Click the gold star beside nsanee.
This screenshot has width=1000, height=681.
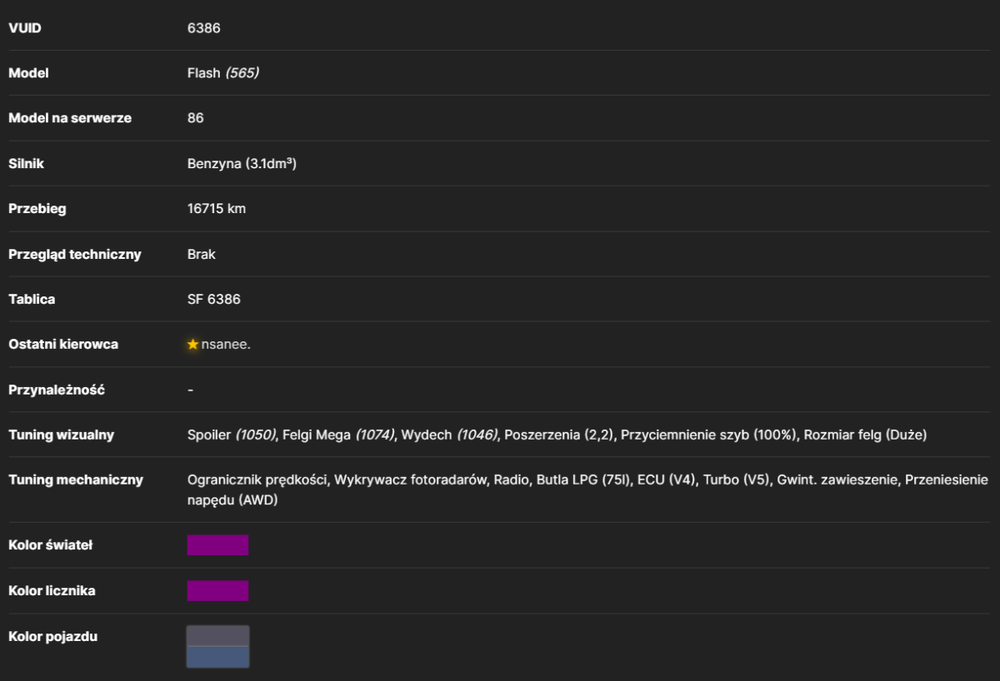pyautogui.click(x=193, y=344)
